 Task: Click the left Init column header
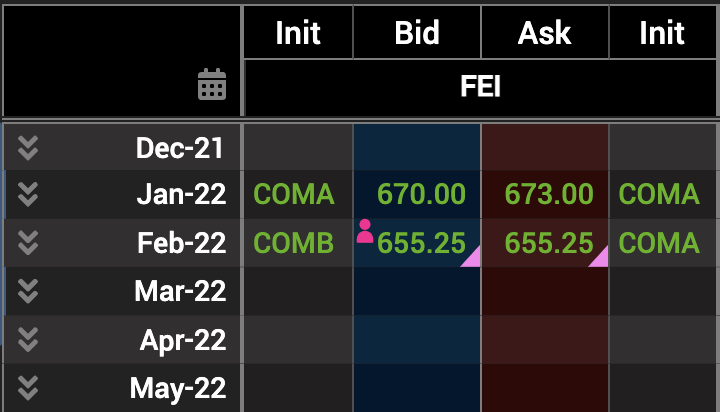(298, 33)
